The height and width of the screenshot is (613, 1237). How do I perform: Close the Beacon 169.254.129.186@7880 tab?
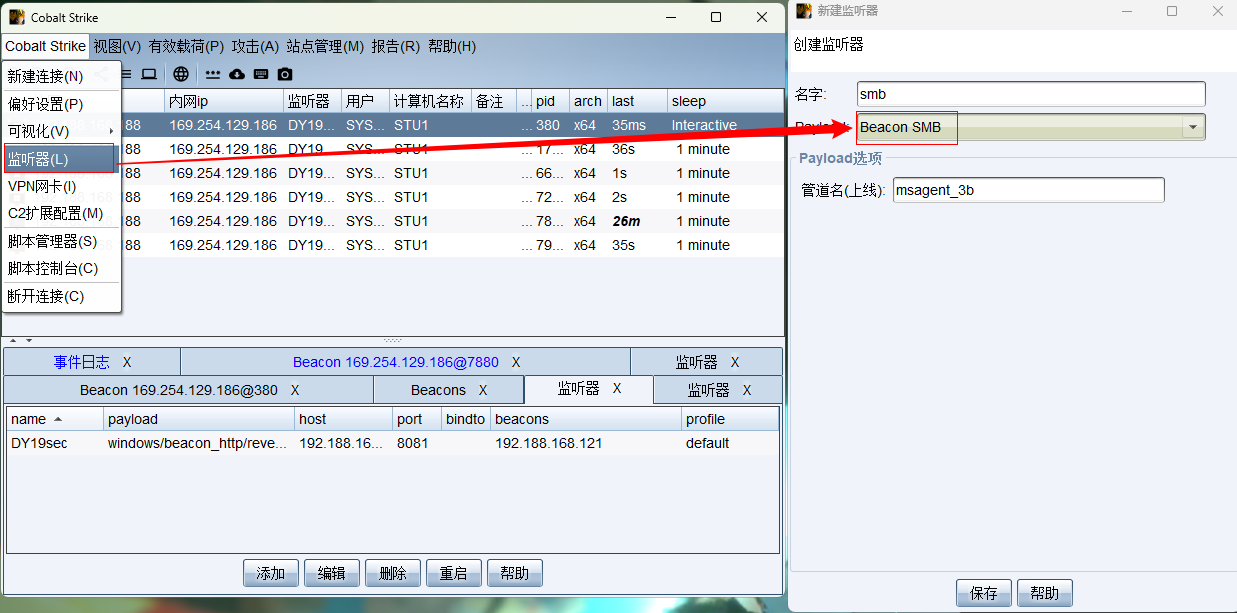pyautogui.click(x=516, y=362)
